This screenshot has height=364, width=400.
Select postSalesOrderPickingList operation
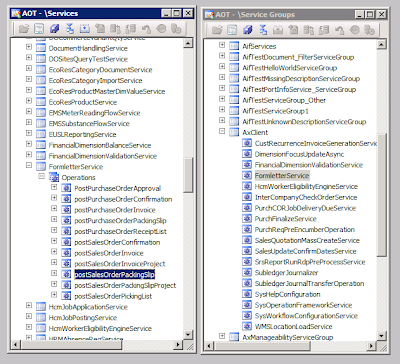113,296
